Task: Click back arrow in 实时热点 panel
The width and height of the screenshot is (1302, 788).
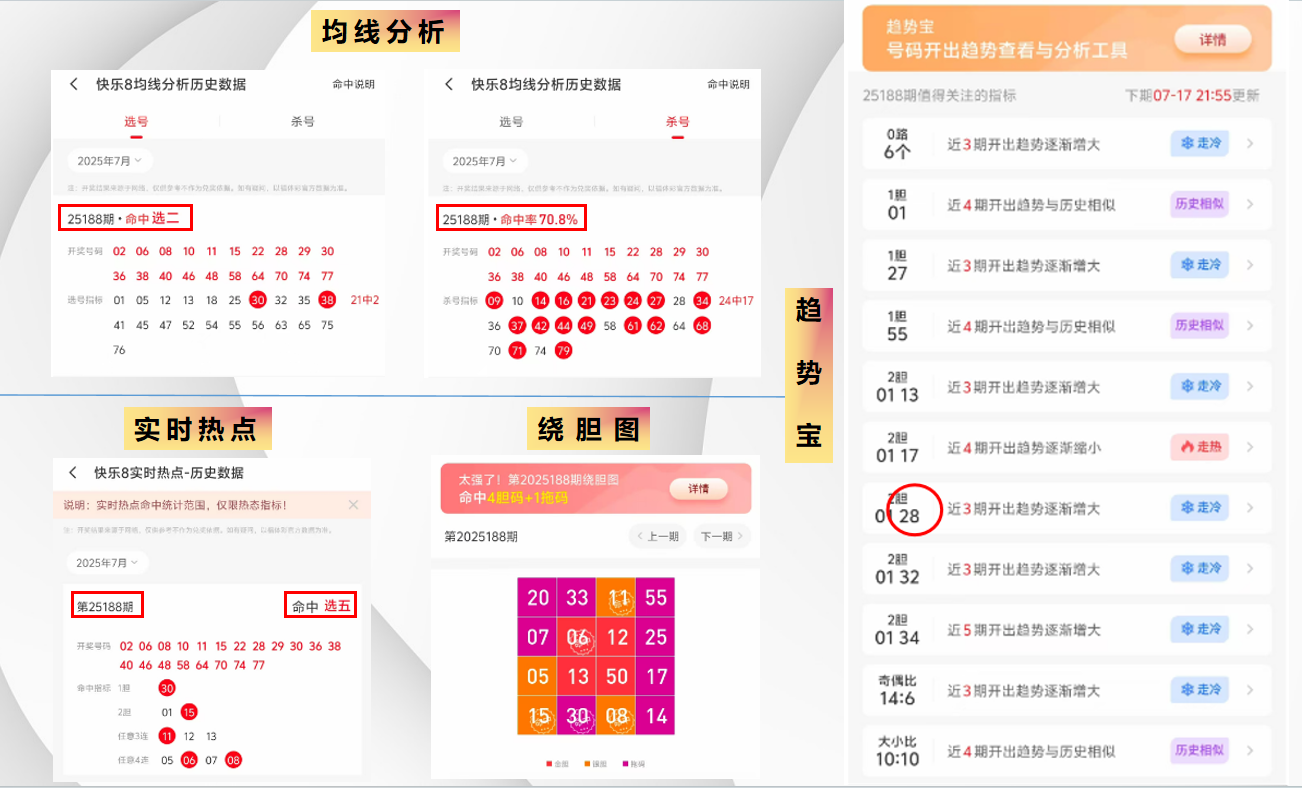Action: pyautogui.click(x=73, y=473)
